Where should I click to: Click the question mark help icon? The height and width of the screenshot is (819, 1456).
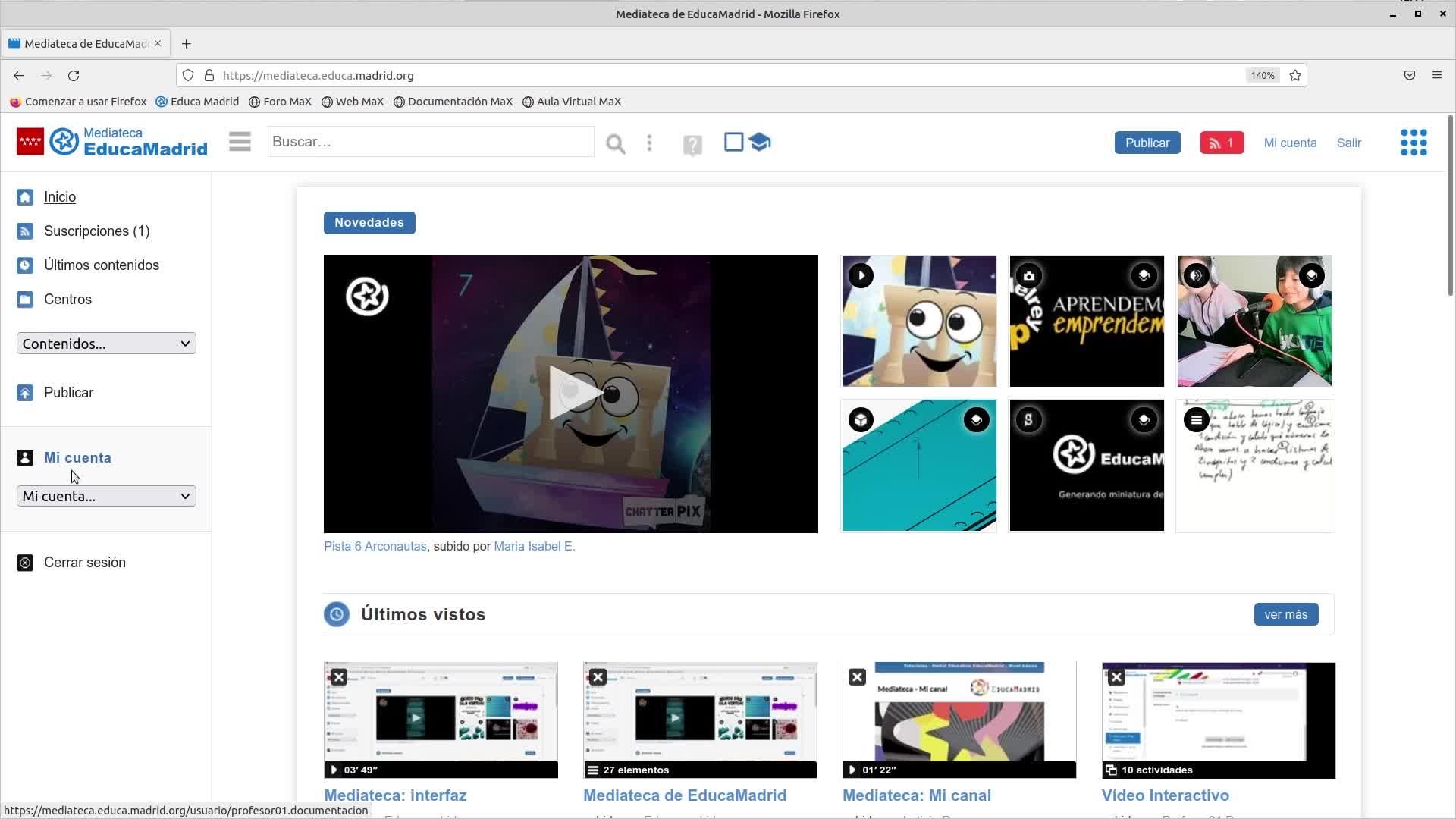[692, 144]
